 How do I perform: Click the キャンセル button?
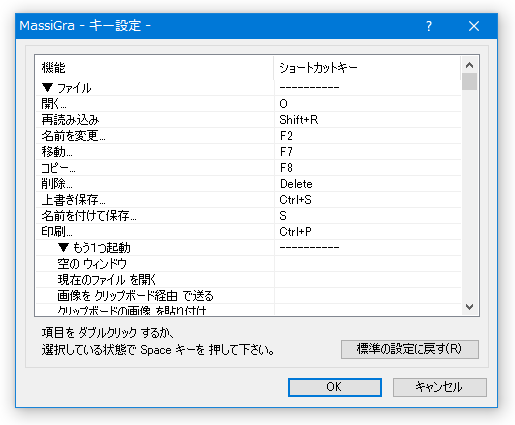pos(439,387)
